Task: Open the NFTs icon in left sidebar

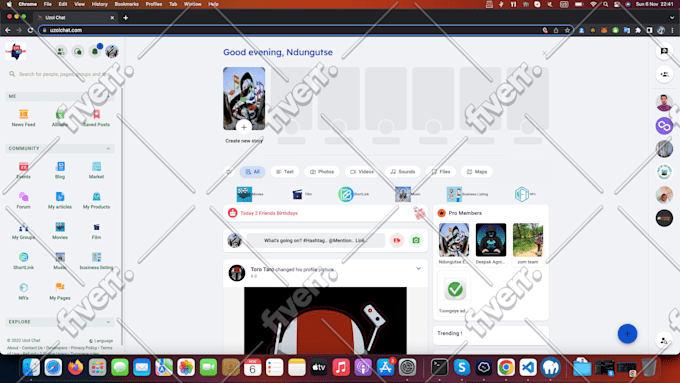Action: [23, 288]
